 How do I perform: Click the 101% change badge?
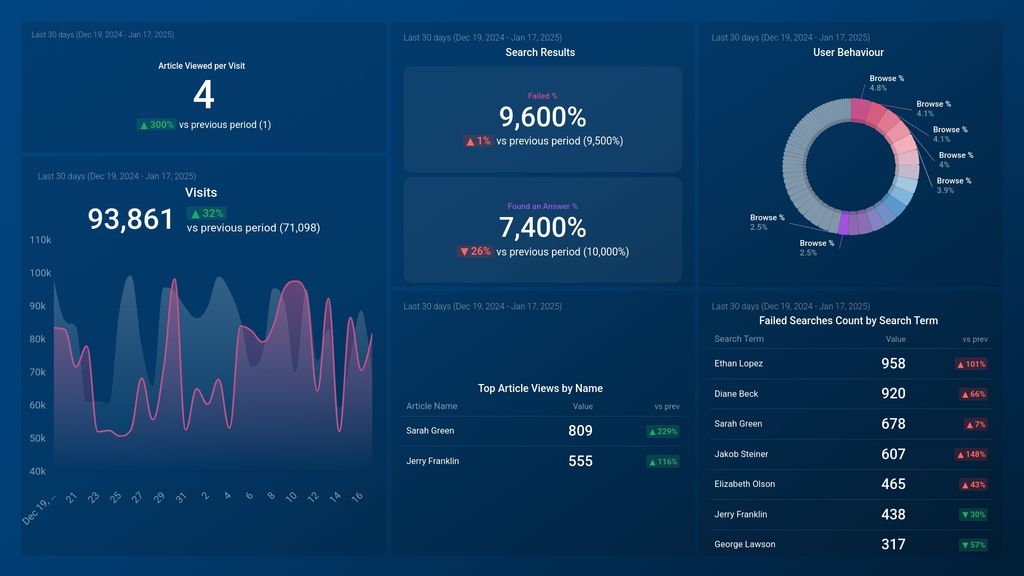[971, 364]
